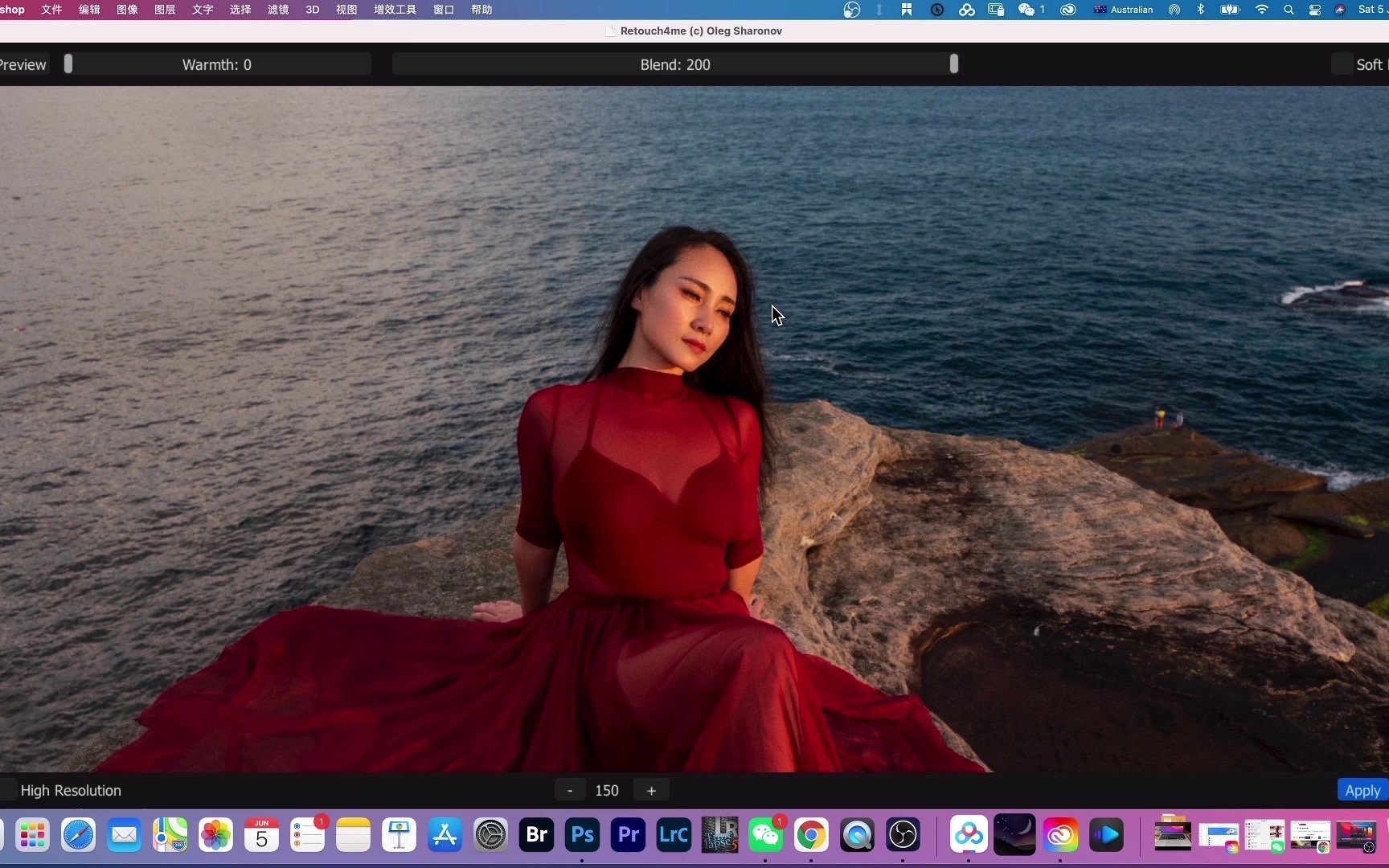Viewport: 1389px width, 868px height.
Task: Open the 滤镜 menu
Action: 277,10
